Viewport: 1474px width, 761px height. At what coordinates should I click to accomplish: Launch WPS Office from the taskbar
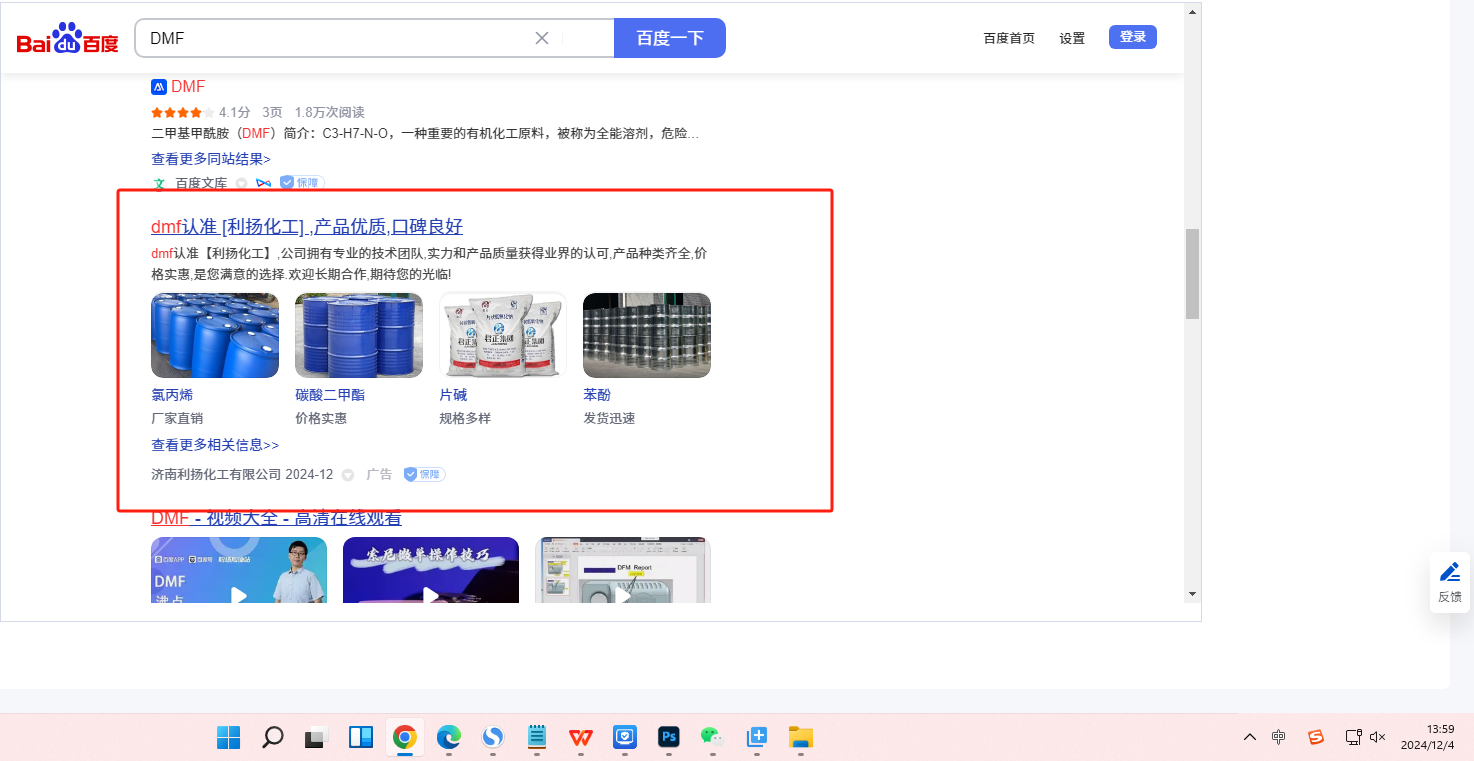point(581,737)
